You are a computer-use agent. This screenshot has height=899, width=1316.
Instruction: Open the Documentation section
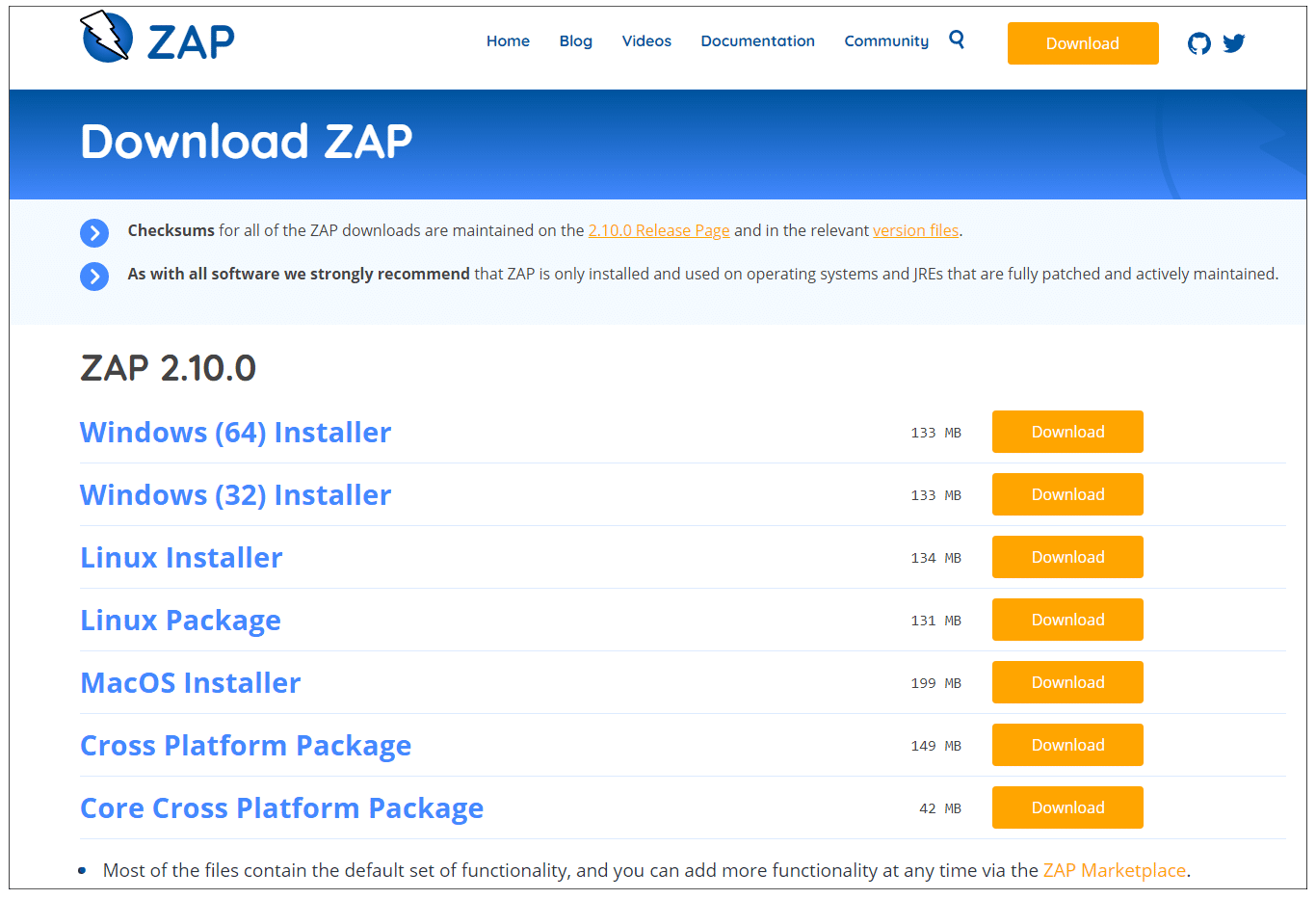tap(757, 40)
